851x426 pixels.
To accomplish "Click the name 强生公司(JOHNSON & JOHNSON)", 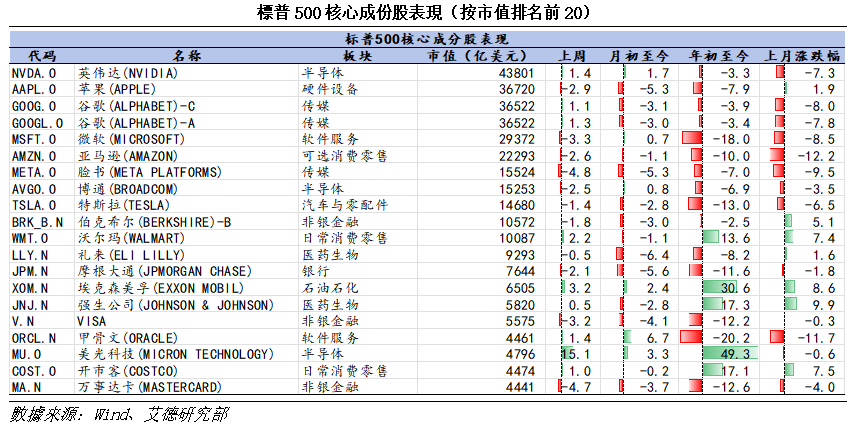I will click(x=176, y=304).
